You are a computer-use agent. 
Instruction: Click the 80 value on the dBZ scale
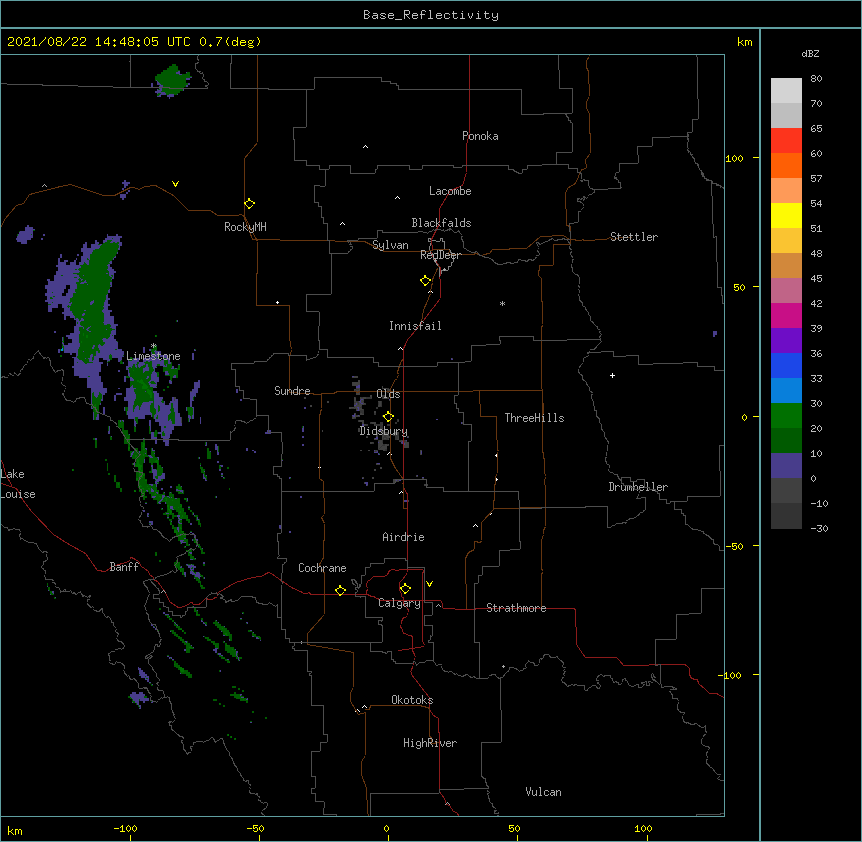click(x=816, y=79)
